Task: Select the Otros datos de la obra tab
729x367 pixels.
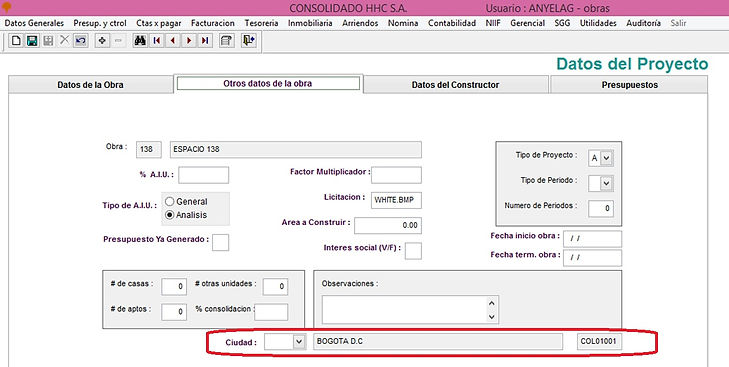Action: 268,83
